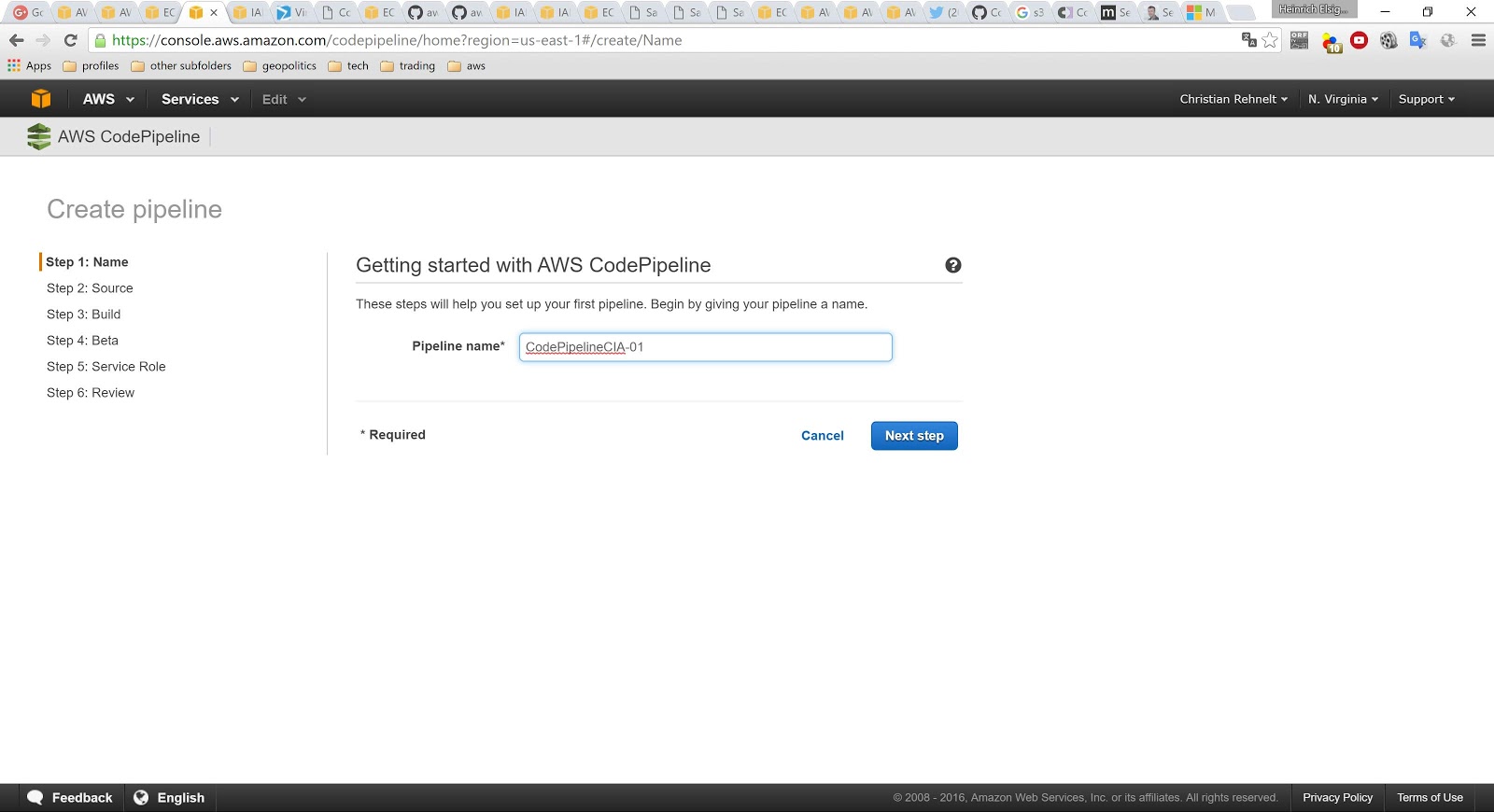This screenshot has height=812, width=1494.
Task: Click the browser address bar URL
Action: point(397,40)
